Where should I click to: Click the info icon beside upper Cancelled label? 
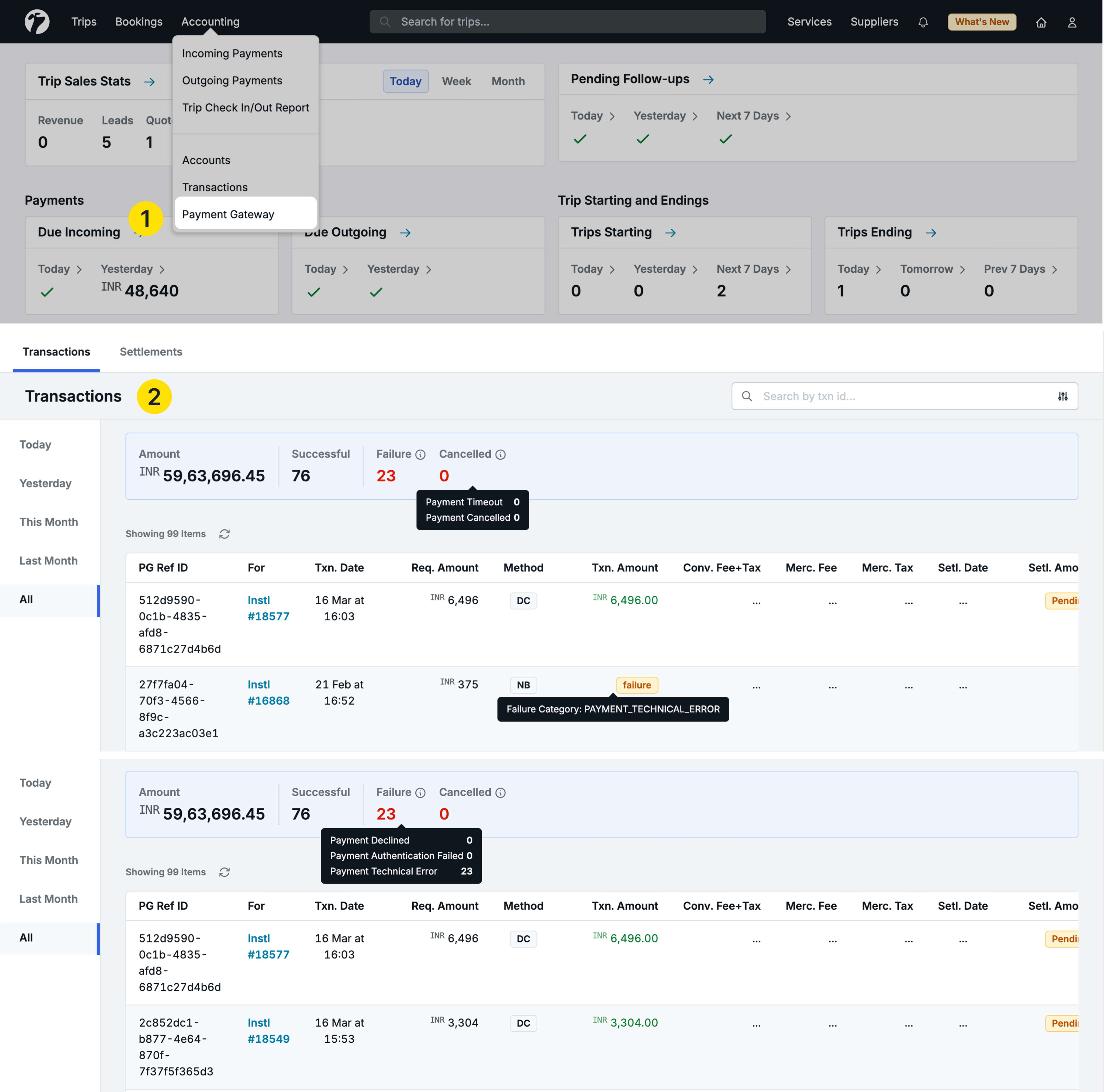500,455
